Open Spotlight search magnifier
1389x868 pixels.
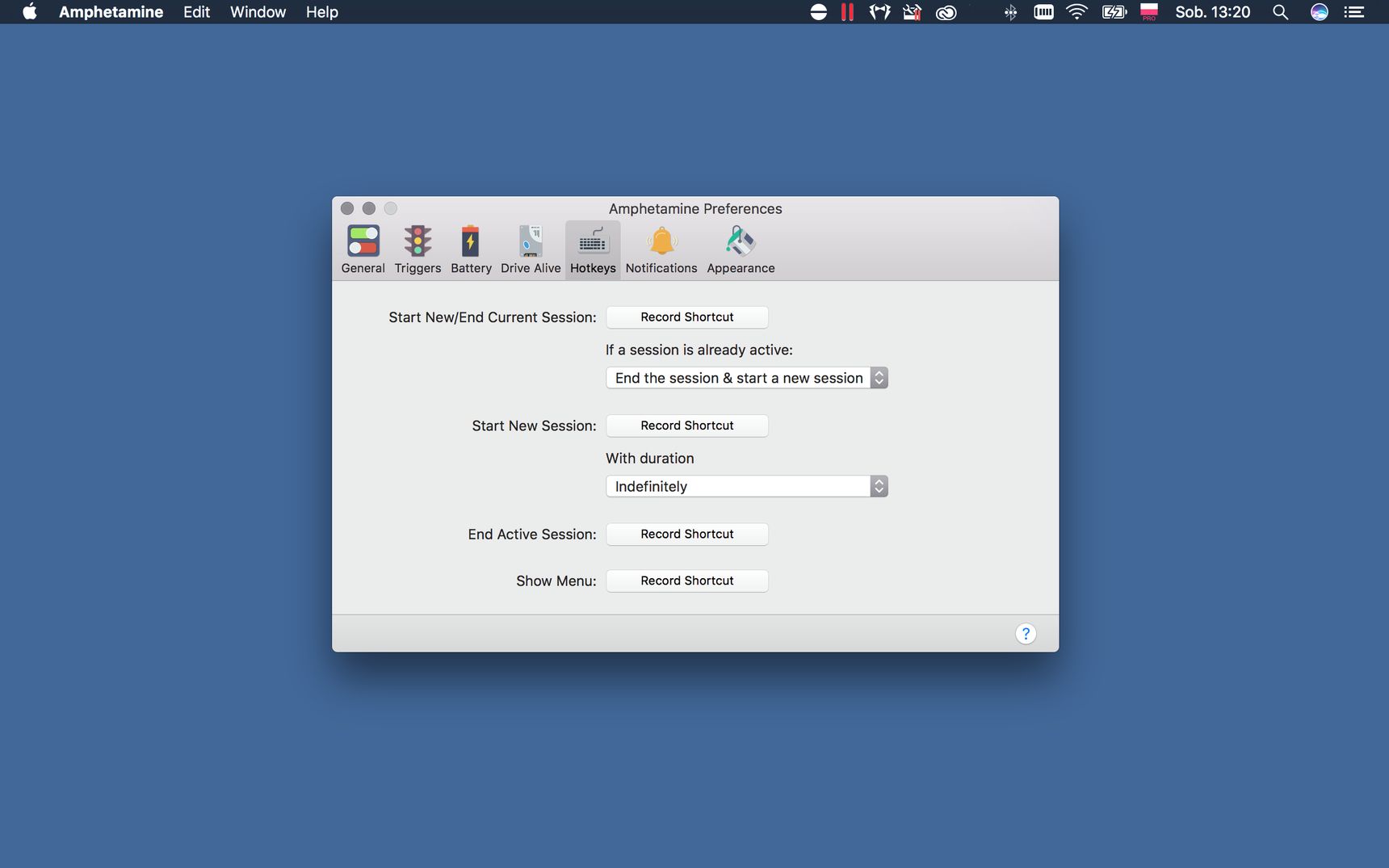(1280, 12)
